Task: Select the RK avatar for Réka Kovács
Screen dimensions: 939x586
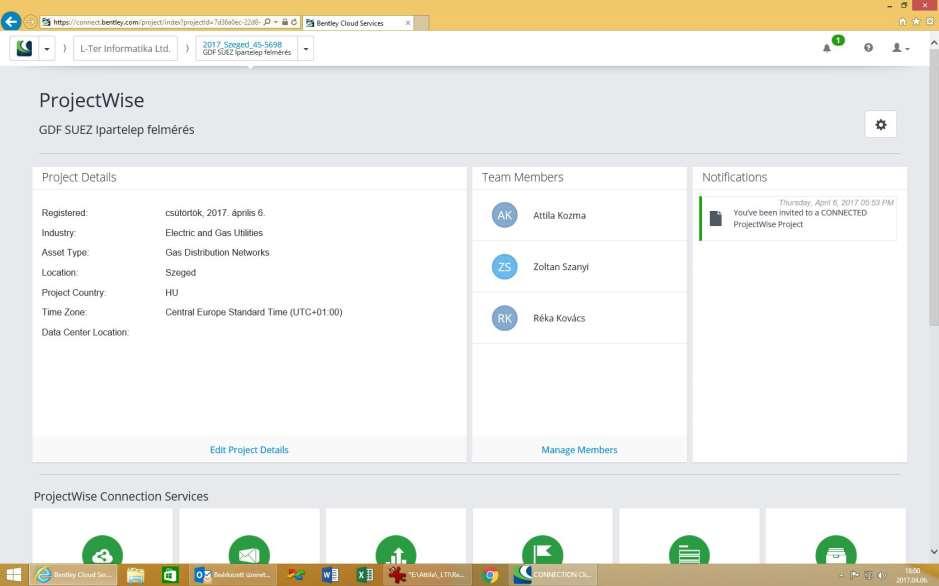Action: 504,318
